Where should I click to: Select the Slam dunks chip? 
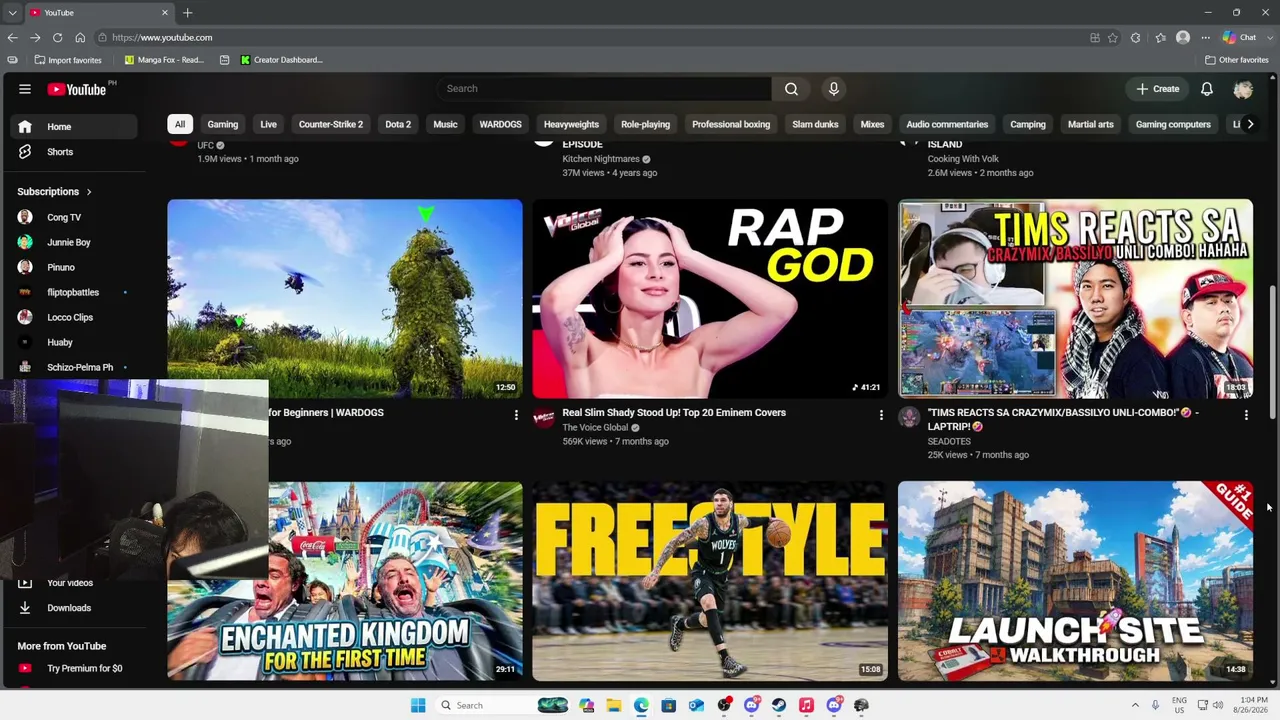(815, 125)
